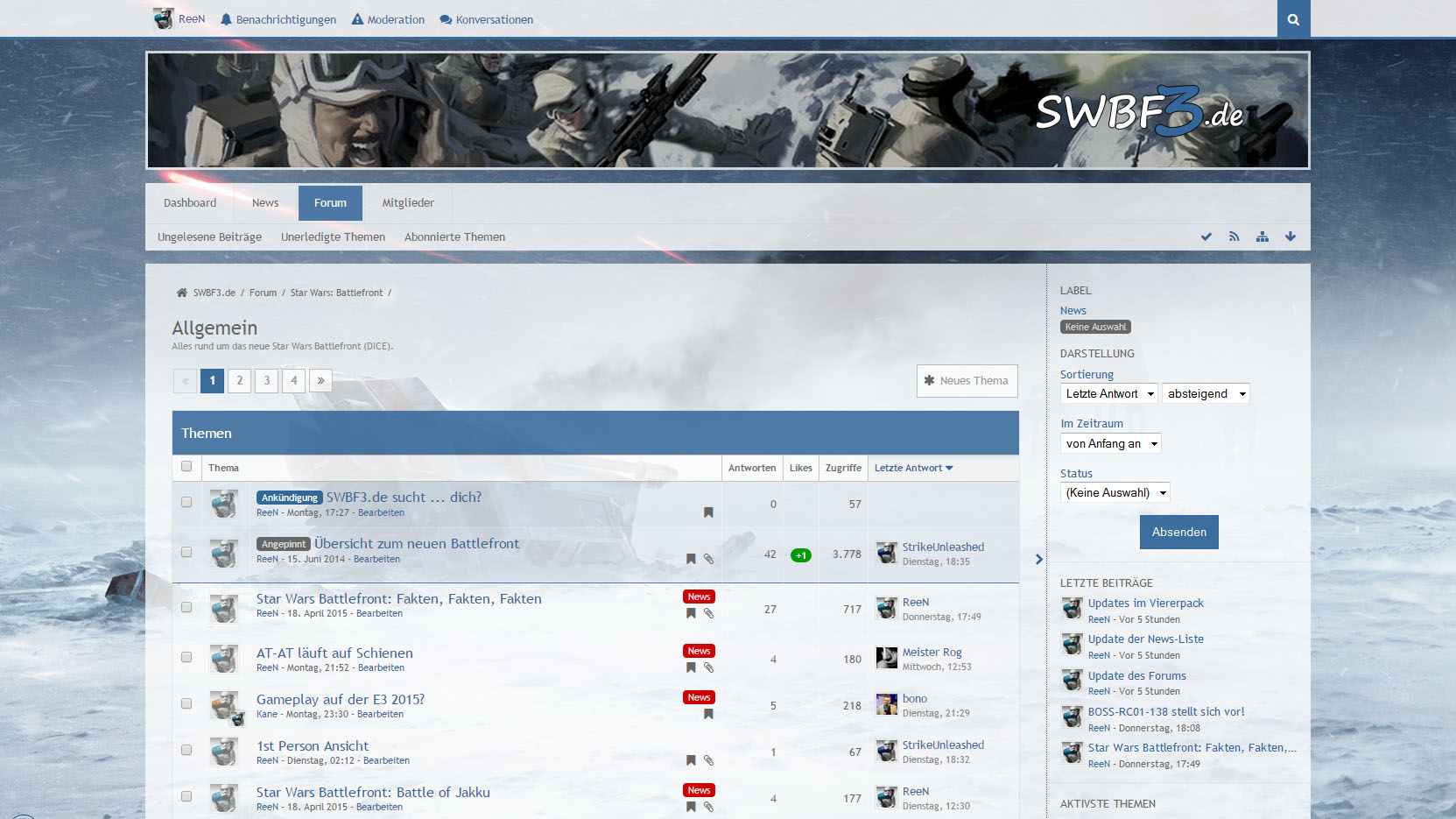Click News label on 'AT-AT läuft auf Schienen'
The image size is (1456, 819).
pyautogui.click(x=699, y=651)
